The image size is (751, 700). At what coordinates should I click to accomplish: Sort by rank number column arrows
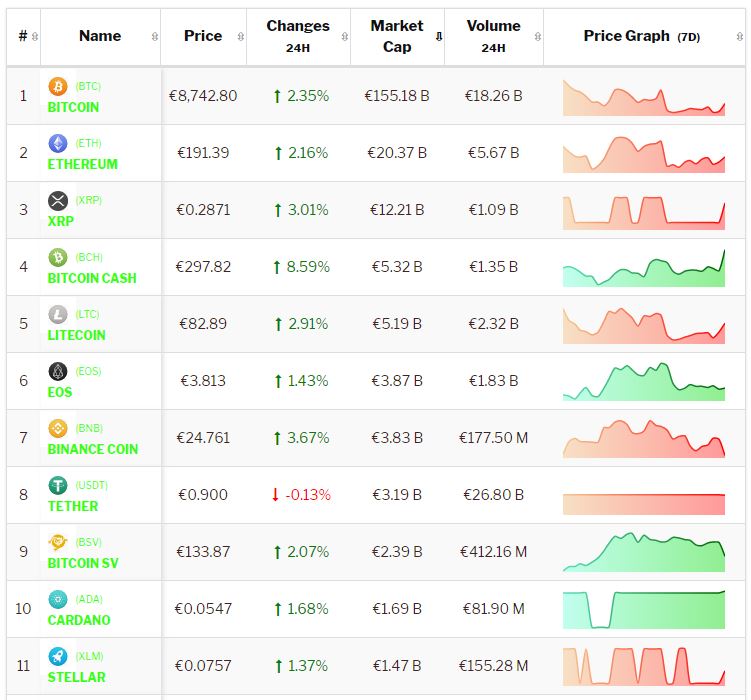tap(35, 36)
